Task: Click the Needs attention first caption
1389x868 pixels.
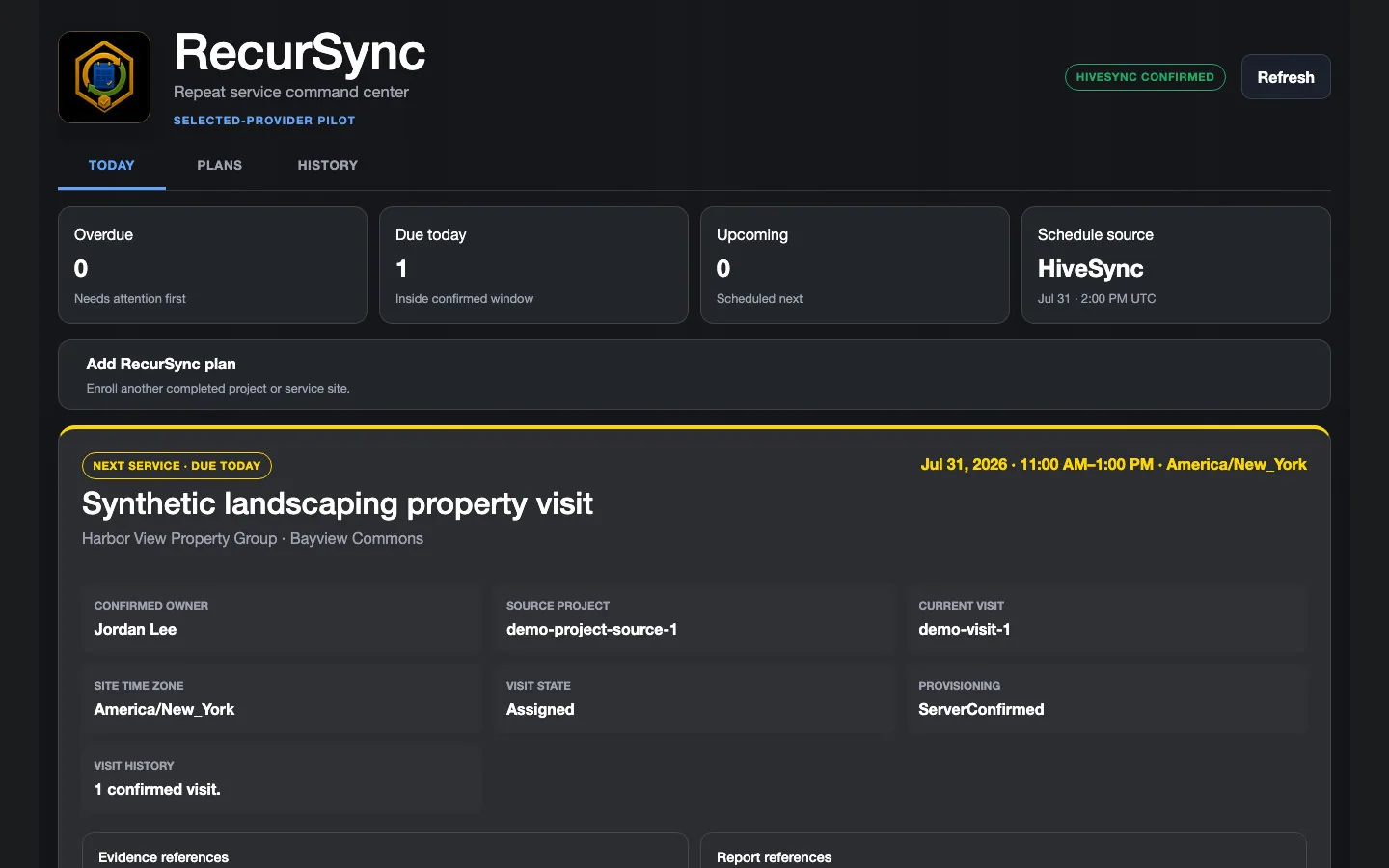Action: (x=130, y=299)
